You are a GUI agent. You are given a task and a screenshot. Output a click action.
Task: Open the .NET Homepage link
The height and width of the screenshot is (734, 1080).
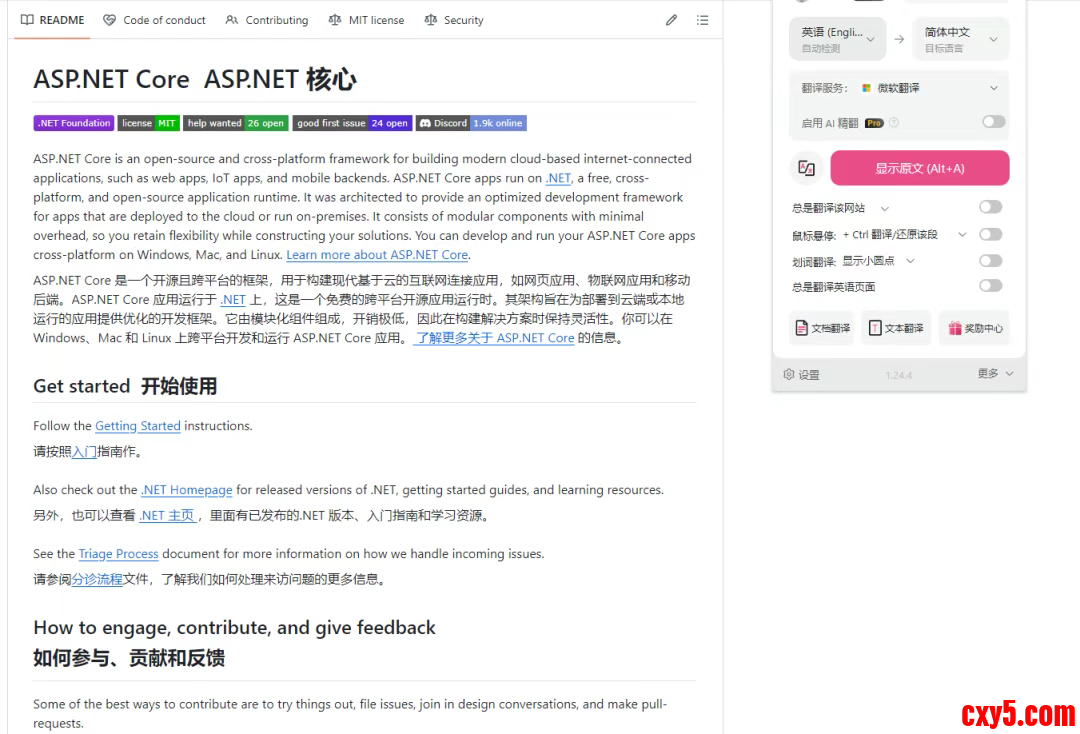[187, 490]
